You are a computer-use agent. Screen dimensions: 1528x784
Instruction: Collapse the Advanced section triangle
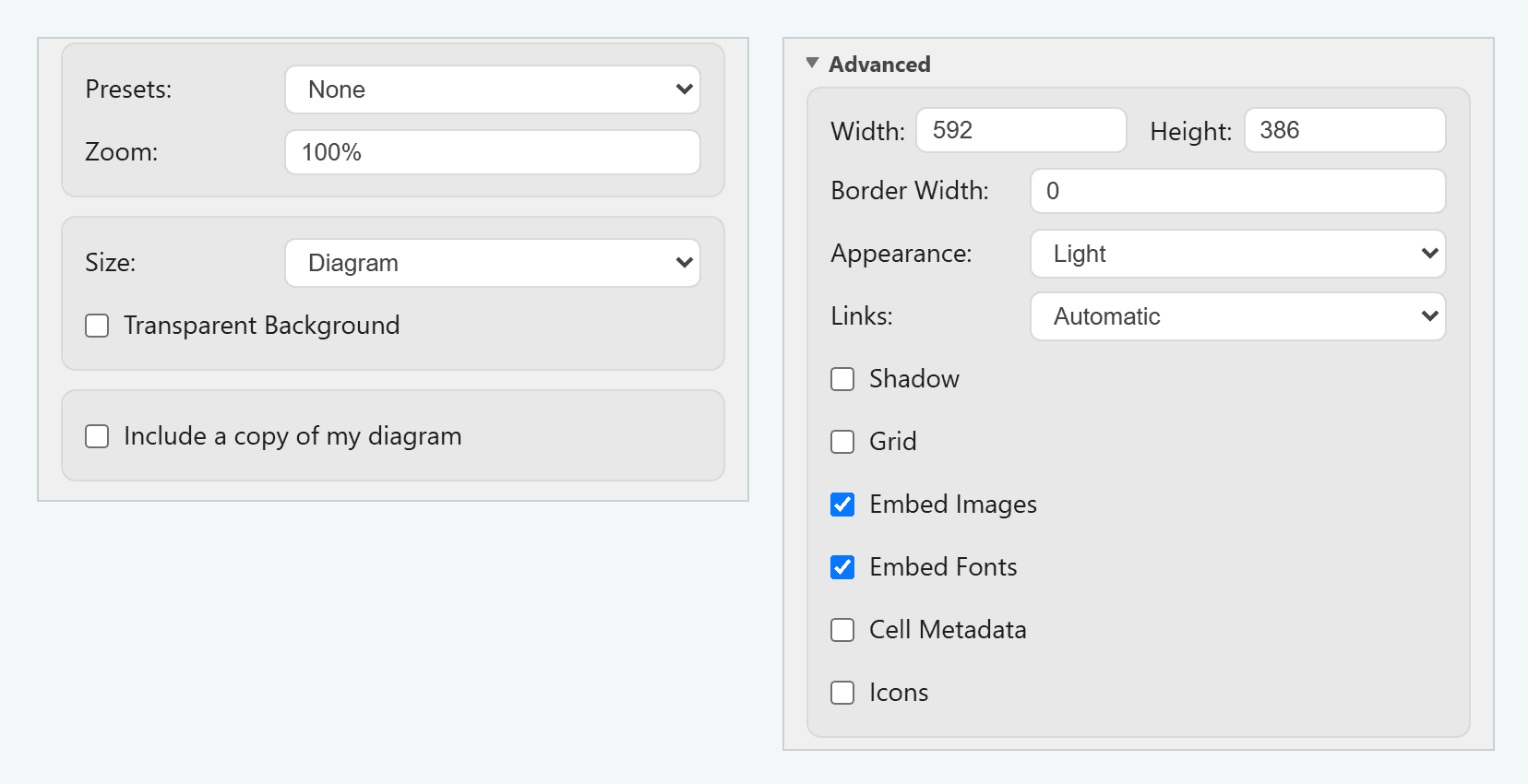click(x=812, y=64)
